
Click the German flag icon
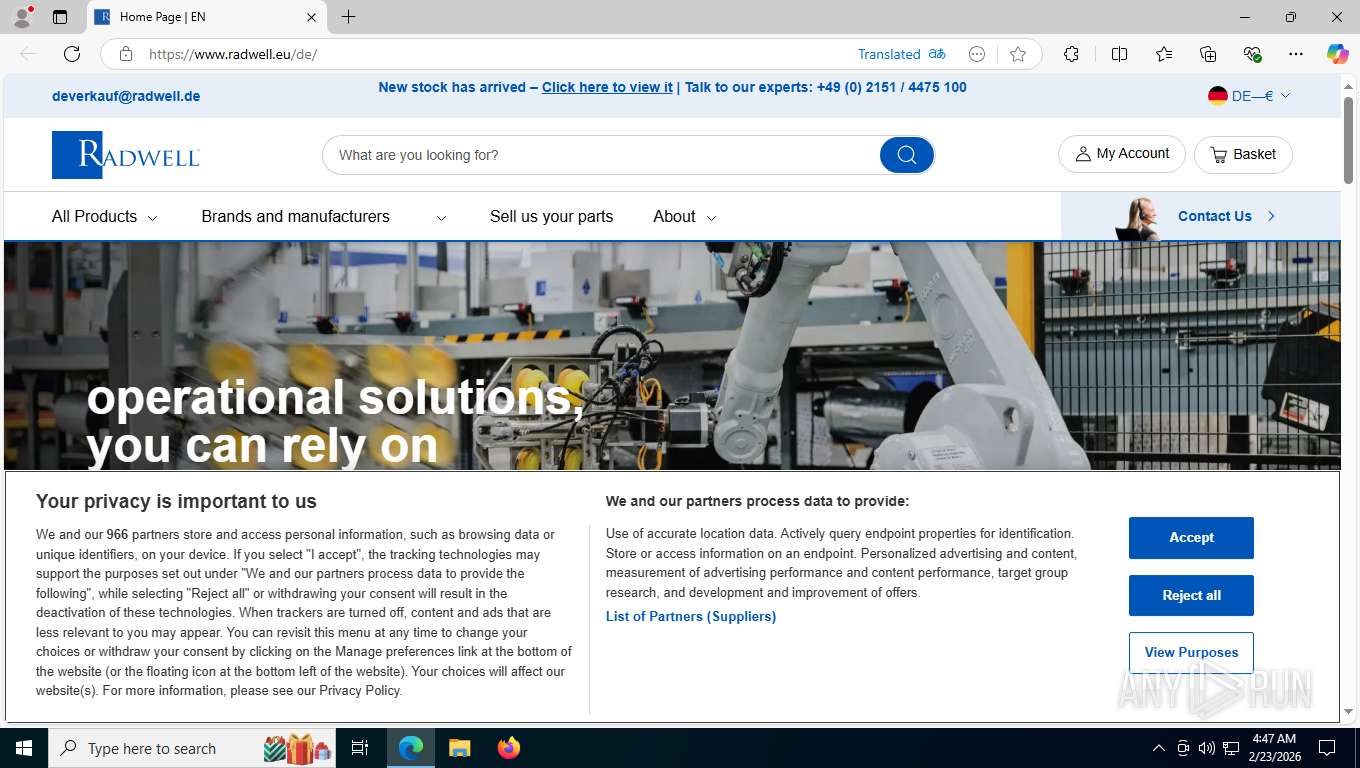point(1217,96)
